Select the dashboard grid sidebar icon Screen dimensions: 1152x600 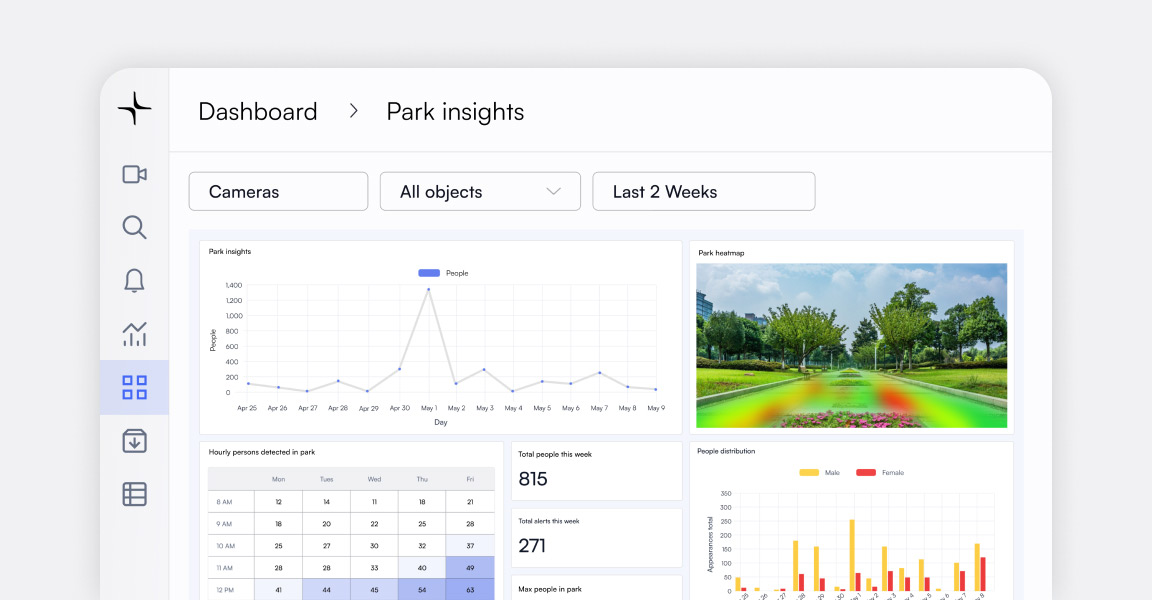pos(134,387)
